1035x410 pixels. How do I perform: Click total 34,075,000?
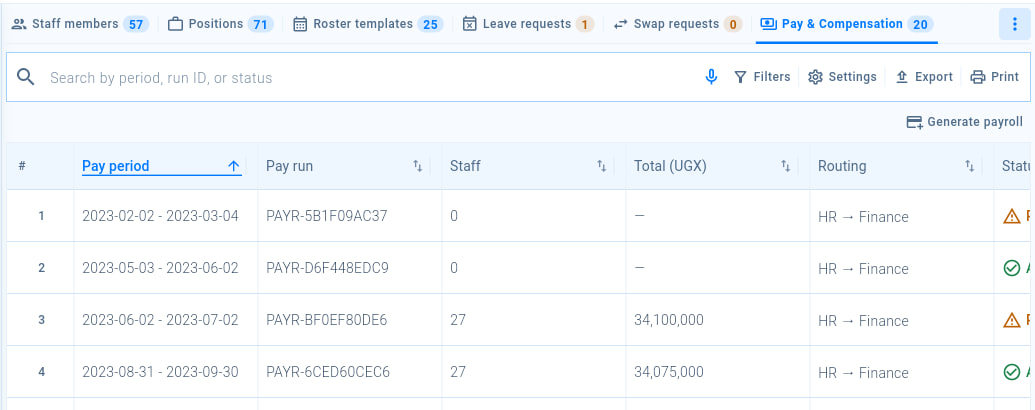669,372
